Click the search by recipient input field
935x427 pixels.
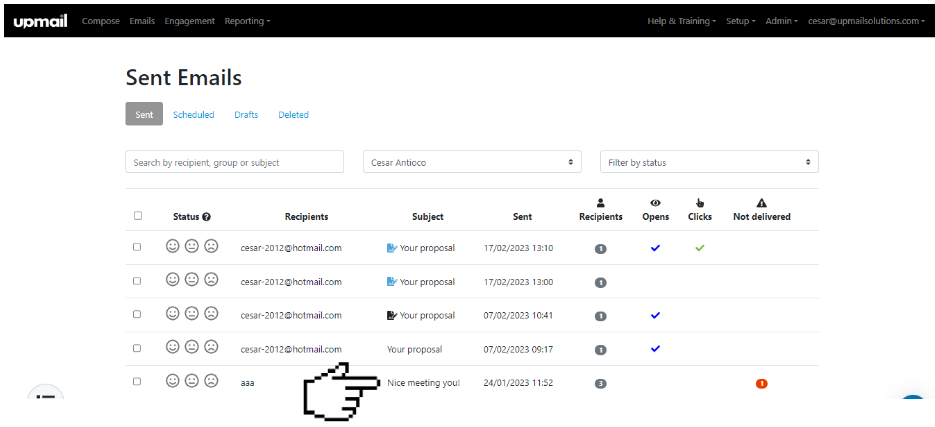(234, 162)
